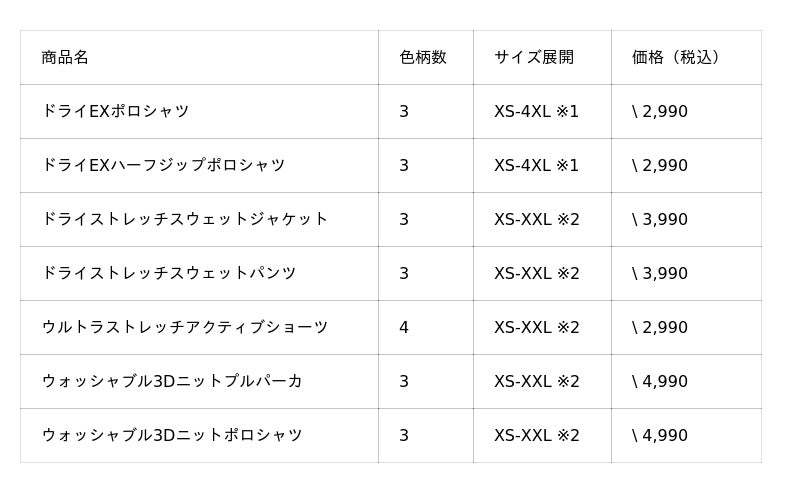800x493 pixels.
Task: Click the 色柄数 column header
Action: coord(423,57)
